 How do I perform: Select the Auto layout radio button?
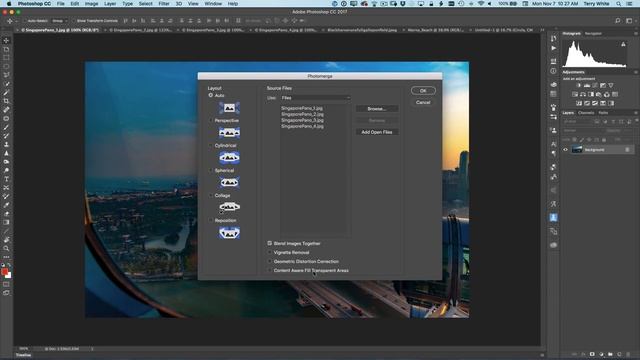click(x=211, y=95)
